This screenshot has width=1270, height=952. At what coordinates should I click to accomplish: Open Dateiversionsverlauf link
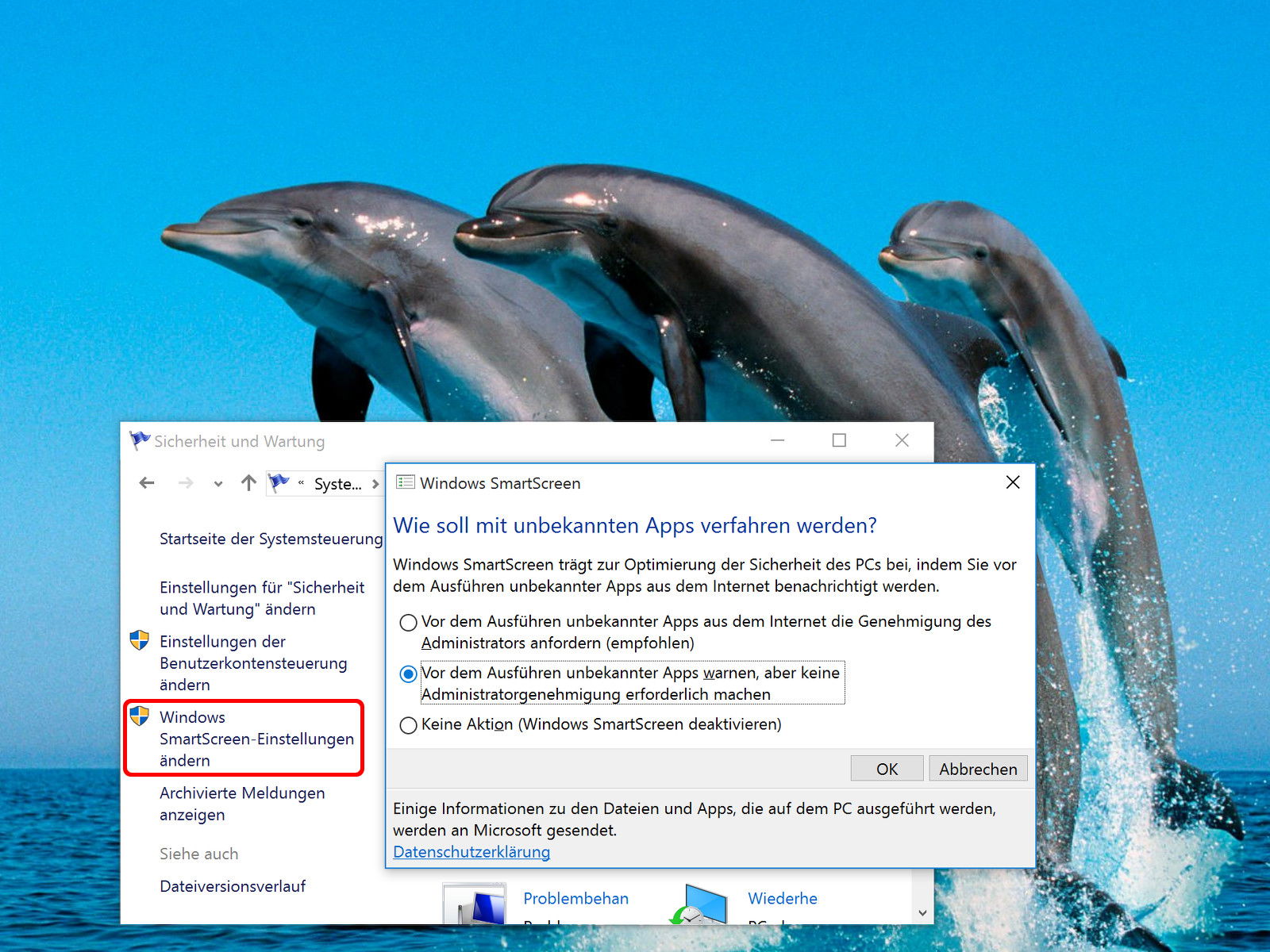pyautogui.click(x=233, y=886)
